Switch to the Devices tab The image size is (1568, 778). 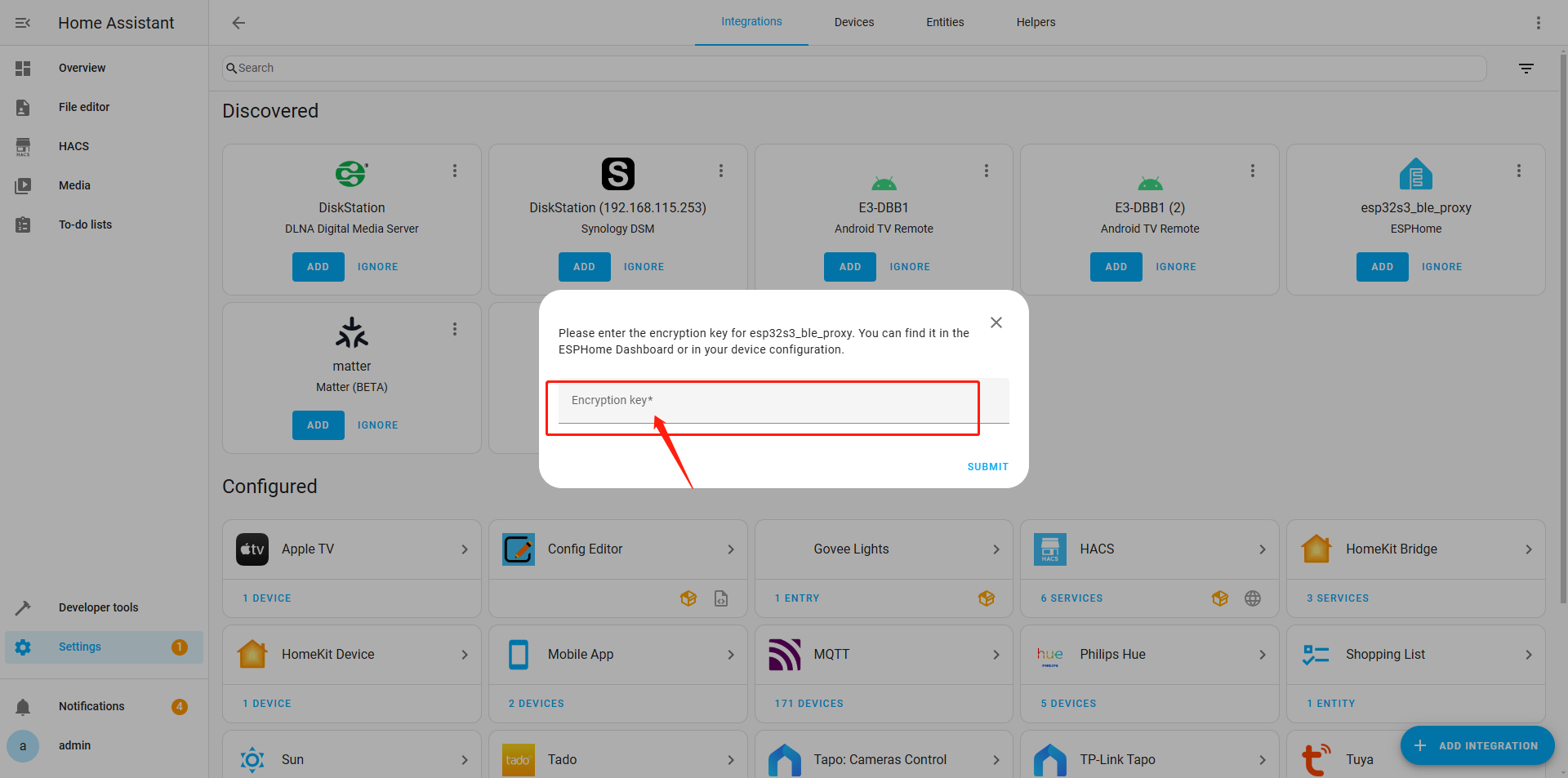(x=853, y=22)
